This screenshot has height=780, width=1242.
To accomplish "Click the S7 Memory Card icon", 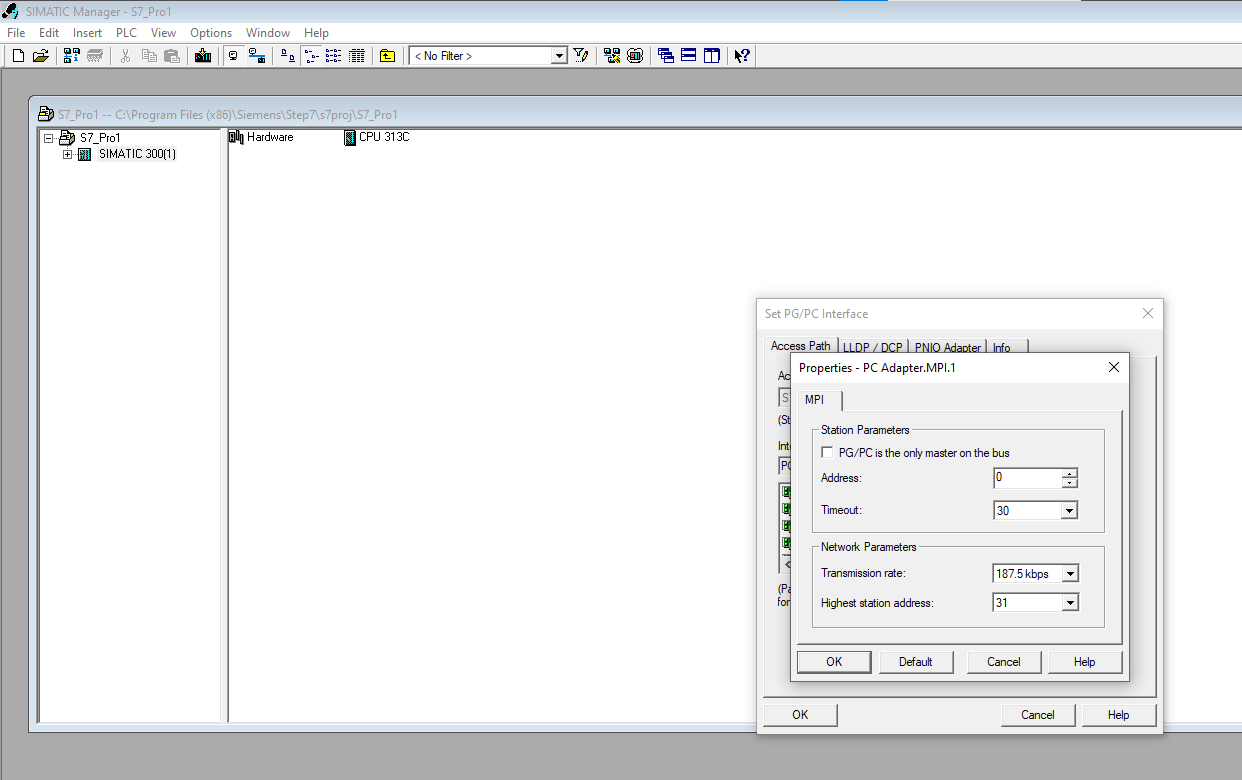I will tap(95, 56).
